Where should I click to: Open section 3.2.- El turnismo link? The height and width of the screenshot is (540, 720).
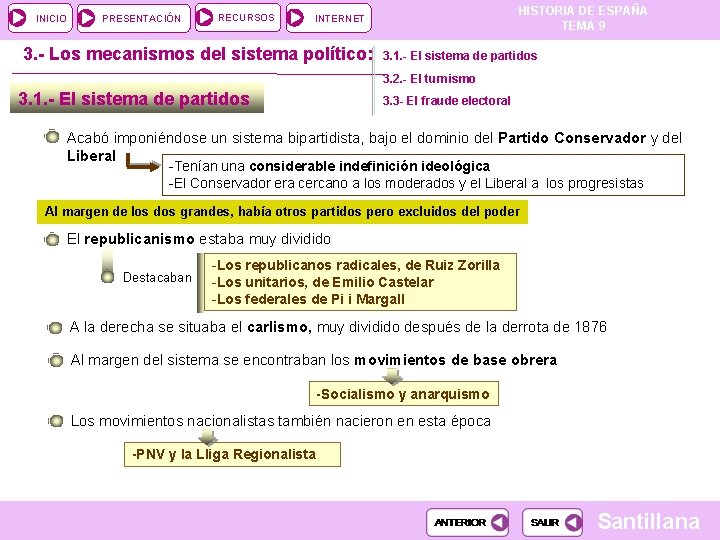(429, 79)
